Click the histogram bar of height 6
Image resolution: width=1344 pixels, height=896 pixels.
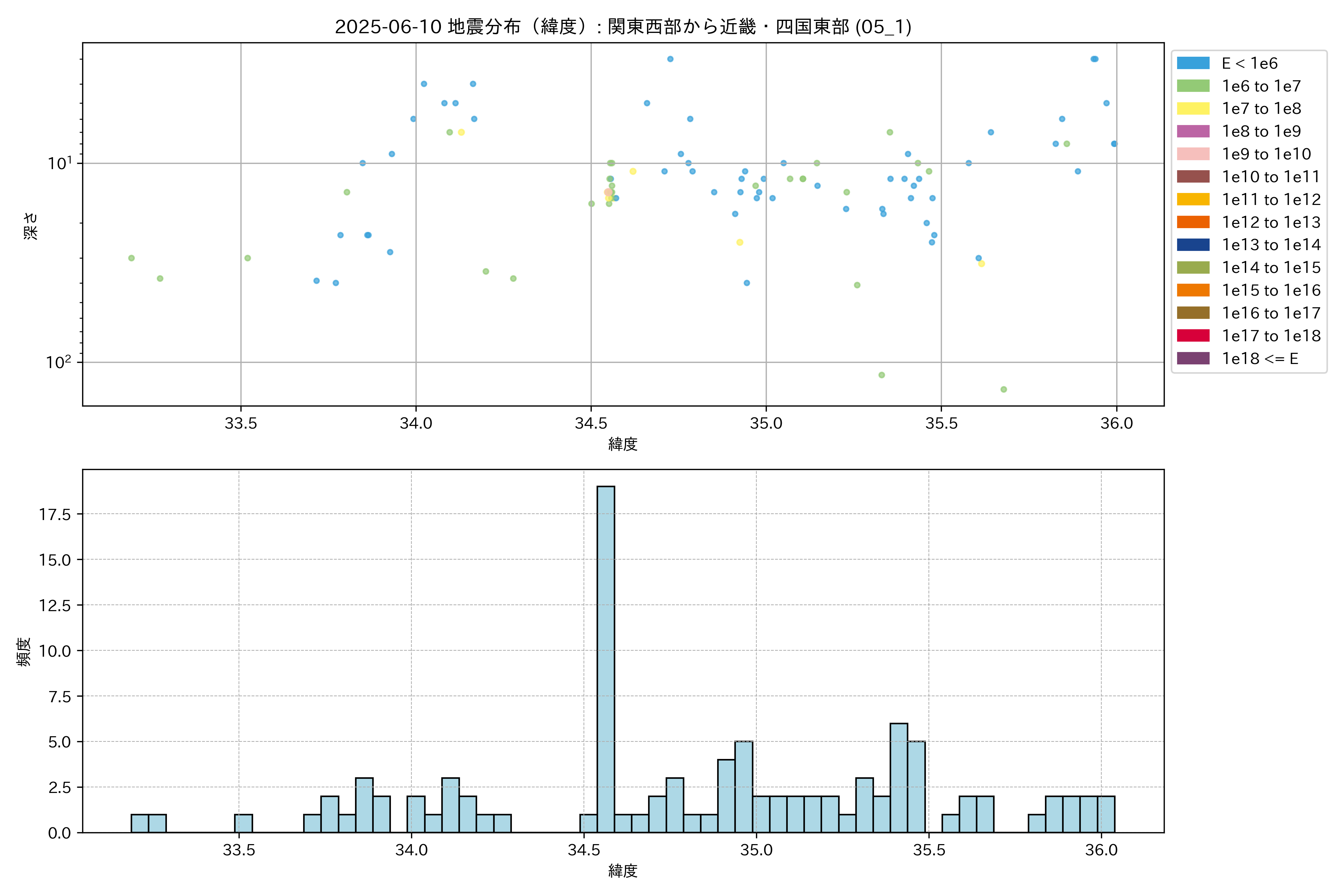[899, 777]
